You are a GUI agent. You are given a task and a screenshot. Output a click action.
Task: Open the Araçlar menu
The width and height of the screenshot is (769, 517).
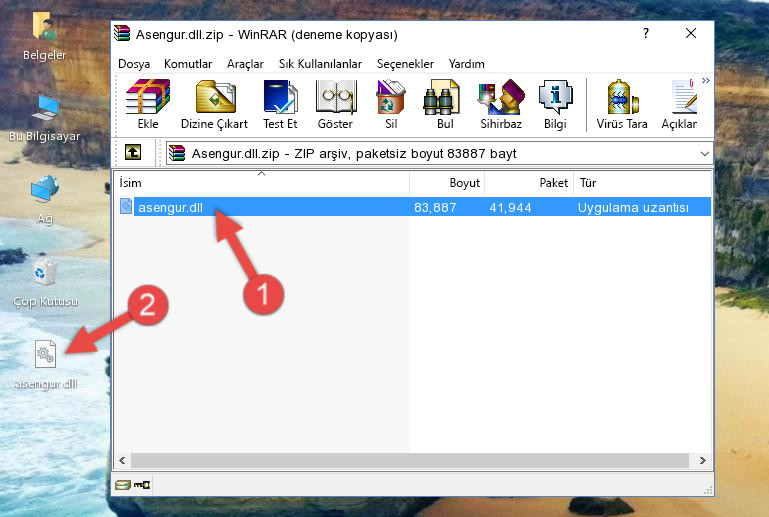click(x=245, y=64)
